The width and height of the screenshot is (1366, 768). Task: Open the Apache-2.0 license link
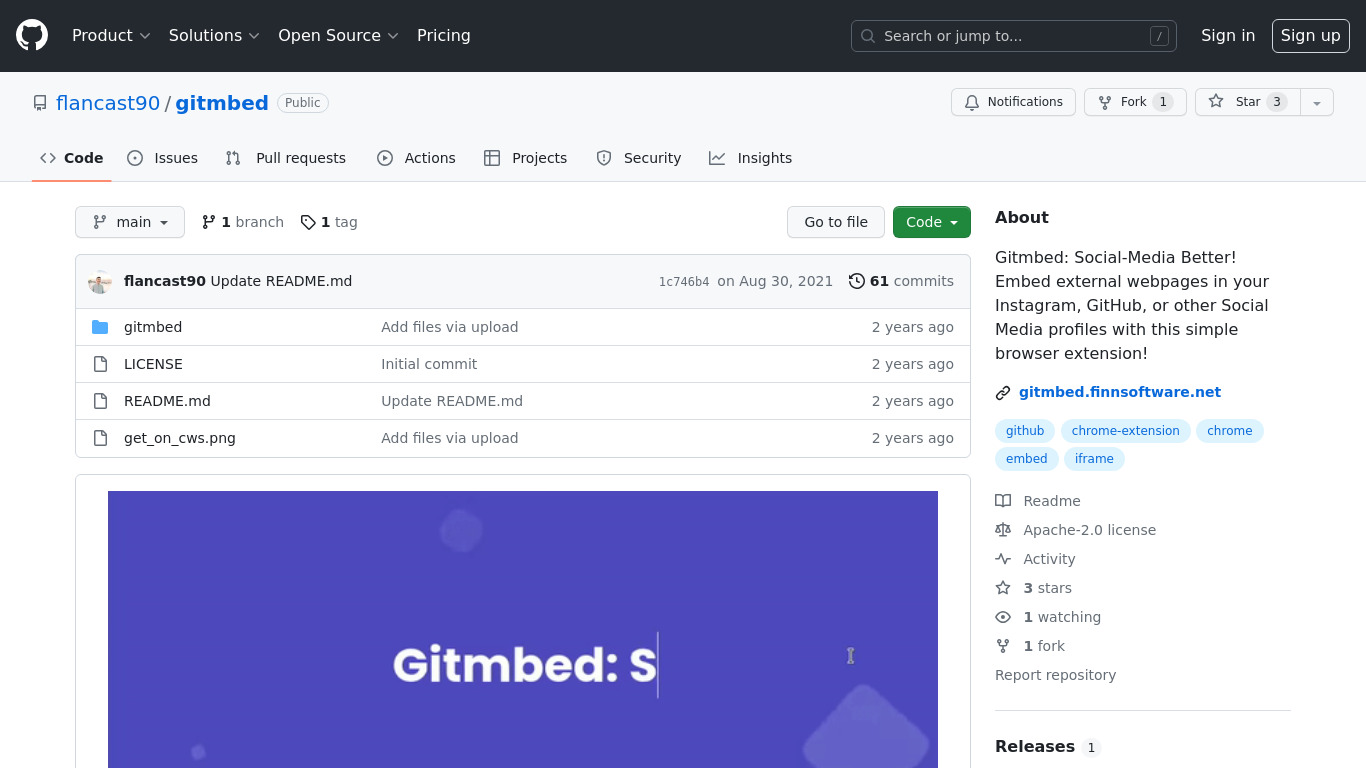(x=1076, y=530)
